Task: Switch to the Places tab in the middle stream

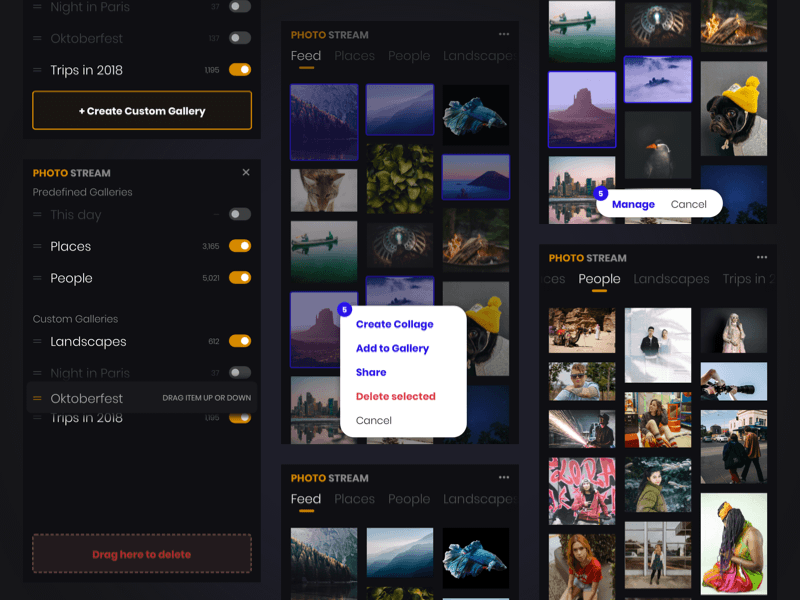Action: coord(355,56)
